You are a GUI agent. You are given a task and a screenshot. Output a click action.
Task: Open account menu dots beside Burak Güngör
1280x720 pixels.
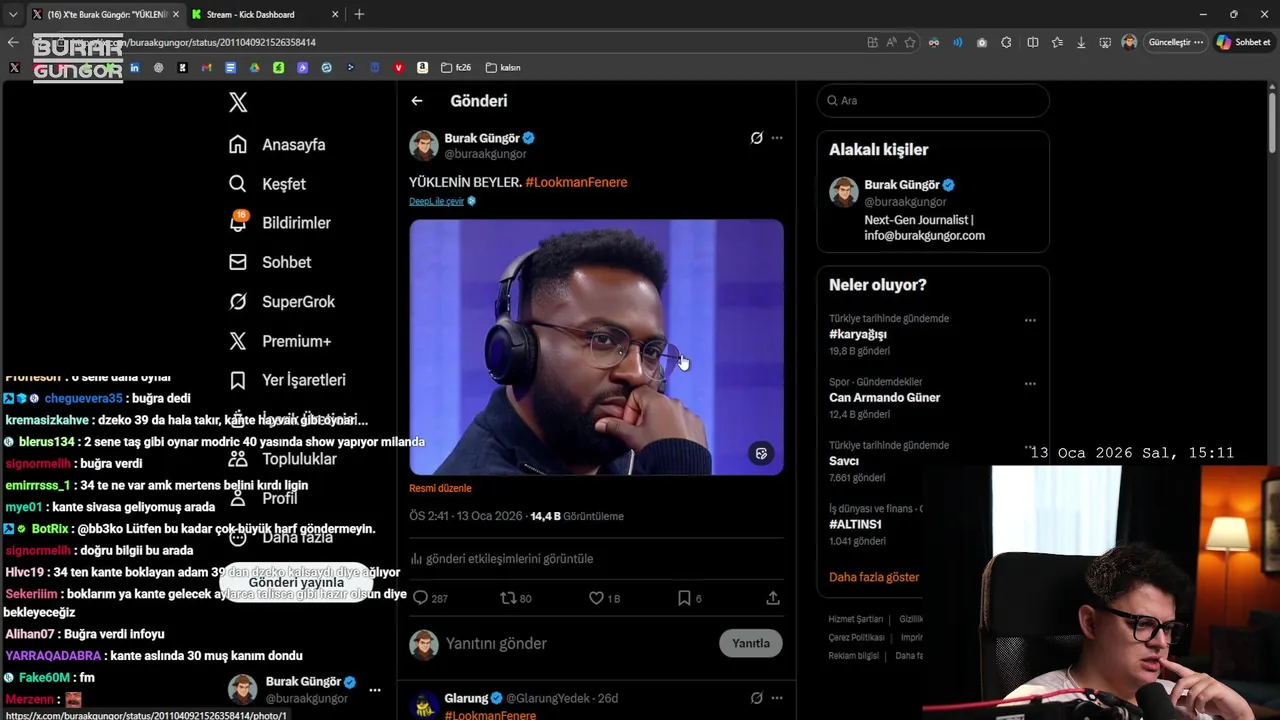pyautogui.click(x=375, y=690)
